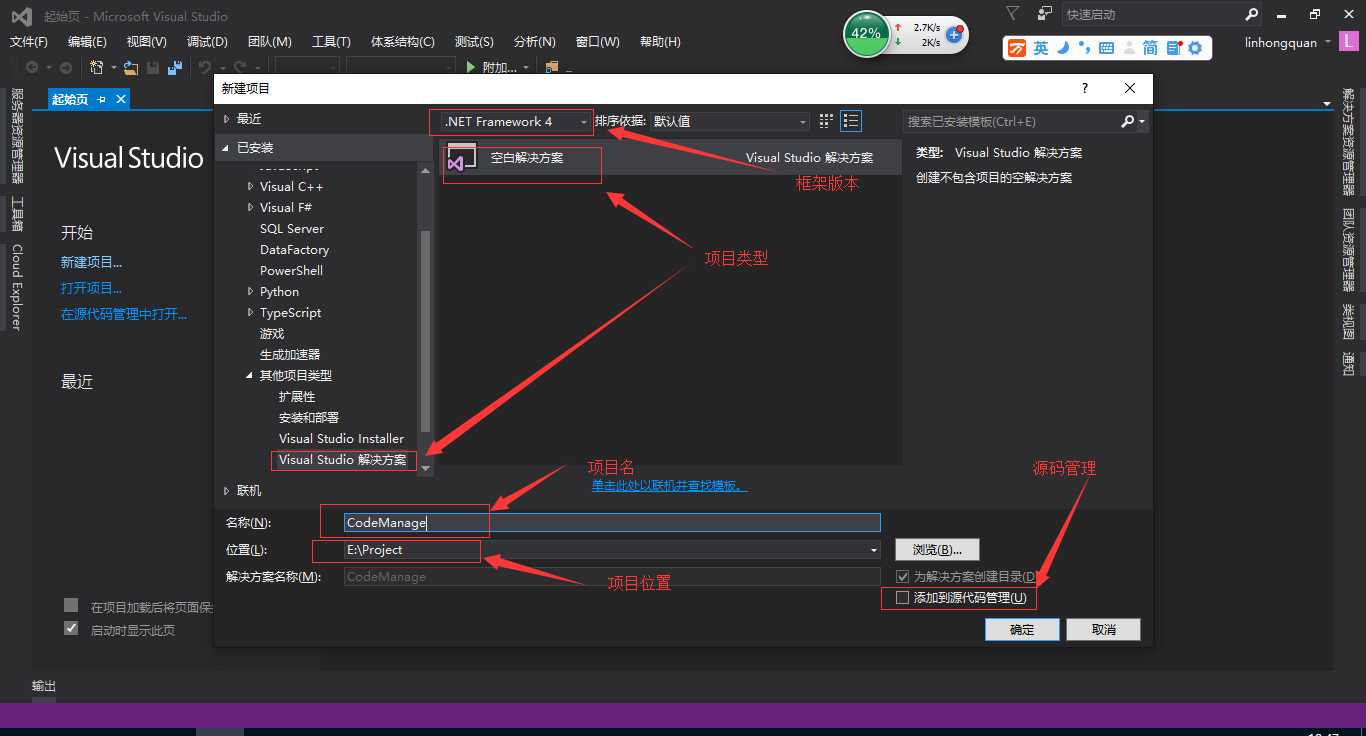Click the IME moon icon
The width and height of the screenshot is (1366, 736).
tap(1062, 48)
